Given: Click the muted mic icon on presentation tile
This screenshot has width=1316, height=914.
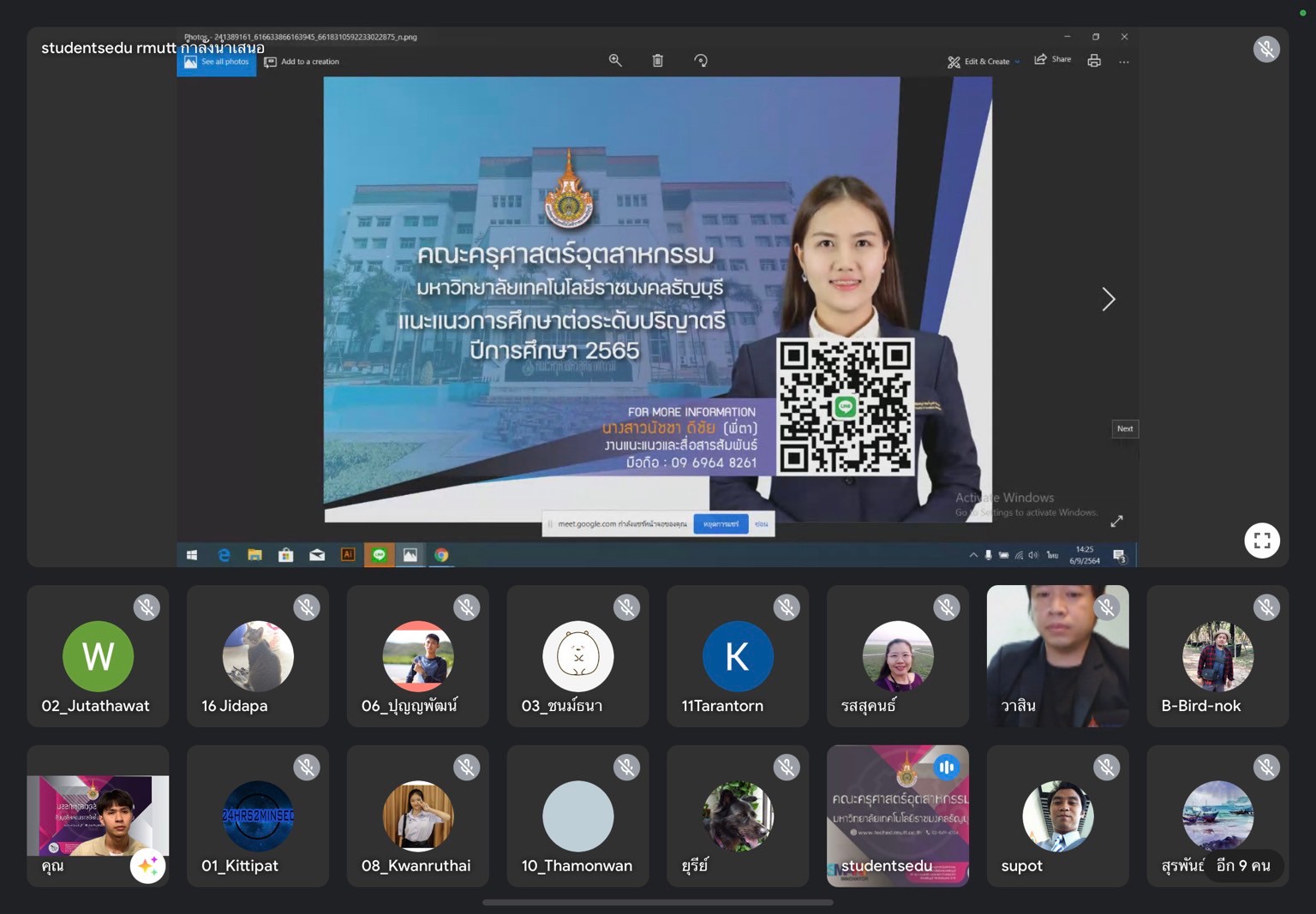Looking at the screenshot, I should click(1266, 49).
